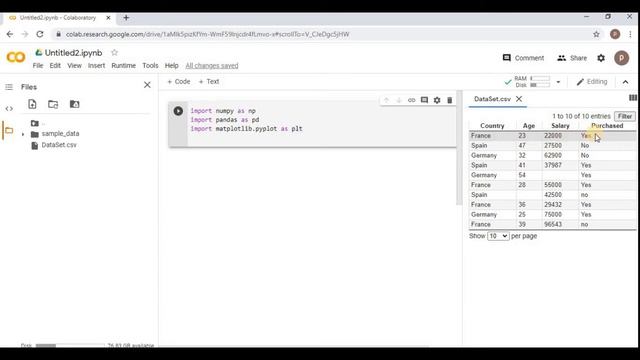Add a comment to the cell icon
This screenshot has width=640, height=360.
tap(424, 100)
